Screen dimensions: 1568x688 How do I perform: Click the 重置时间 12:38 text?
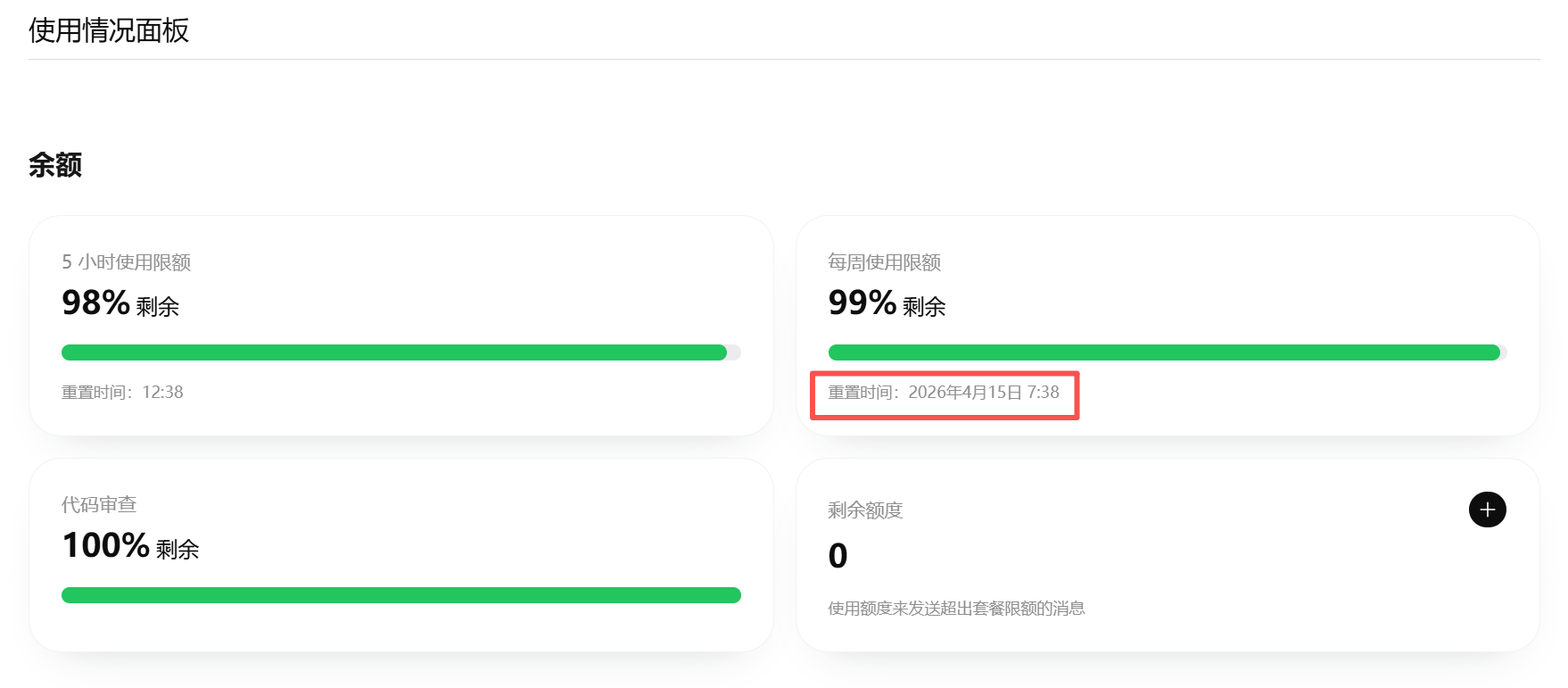122,393
